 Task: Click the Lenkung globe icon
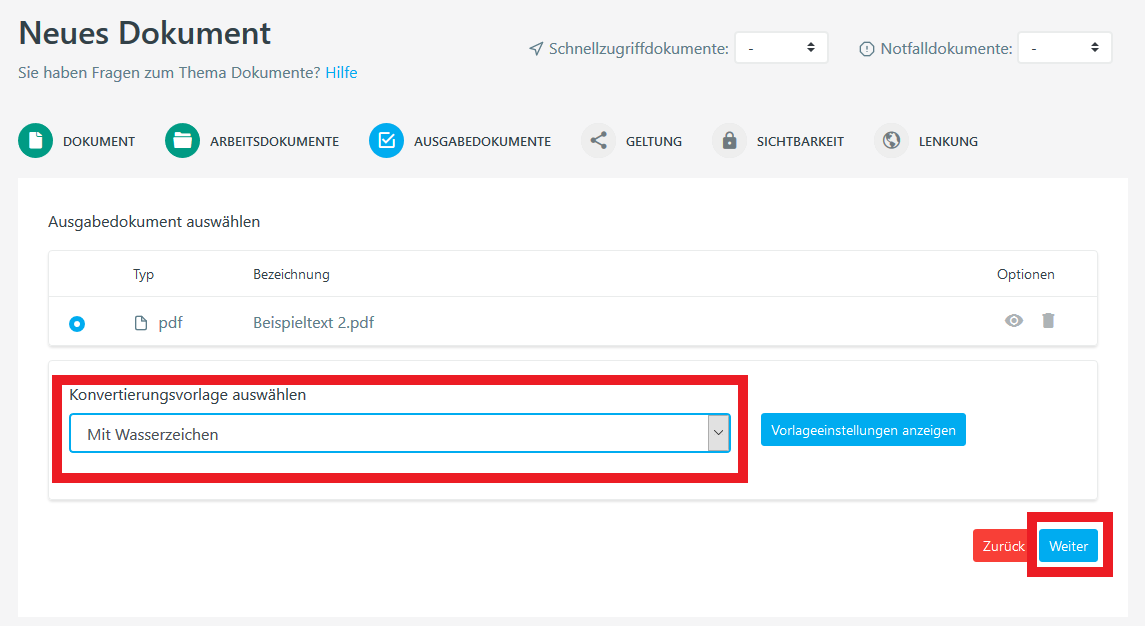click(891, 141)
